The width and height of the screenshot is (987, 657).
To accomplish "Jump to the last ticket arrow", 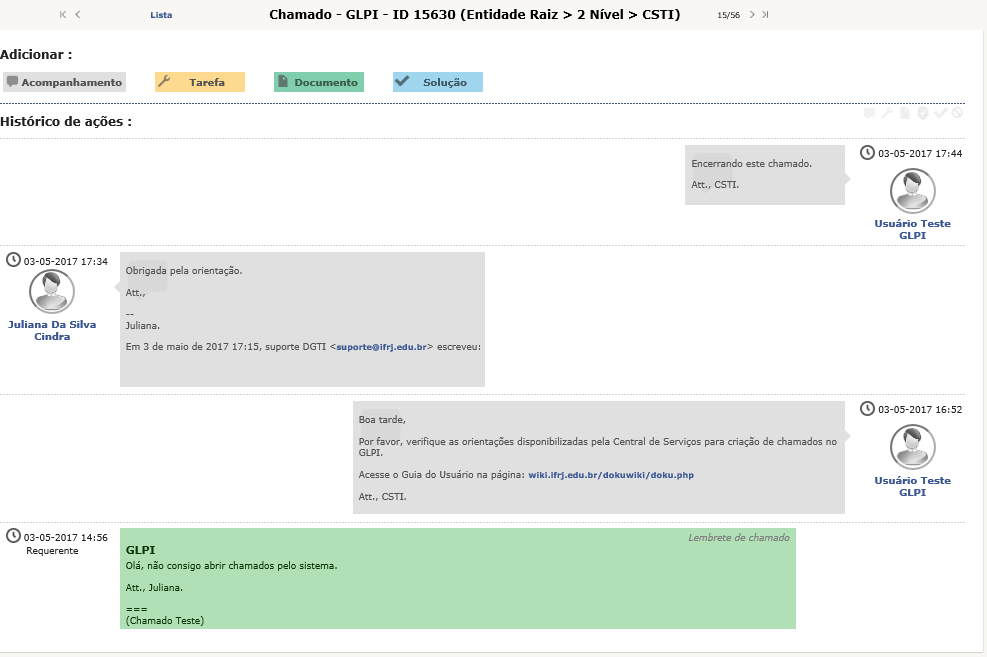I will 765,15.
